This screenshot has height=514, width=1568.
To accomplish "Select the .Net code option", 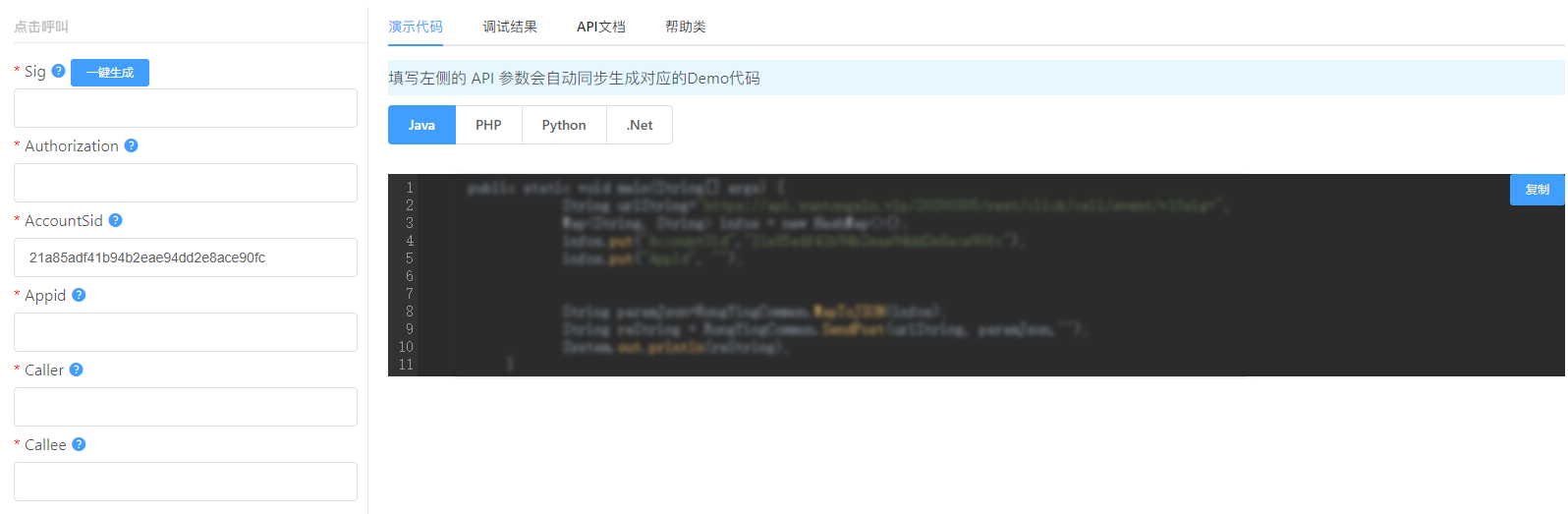I will [640, 125].
